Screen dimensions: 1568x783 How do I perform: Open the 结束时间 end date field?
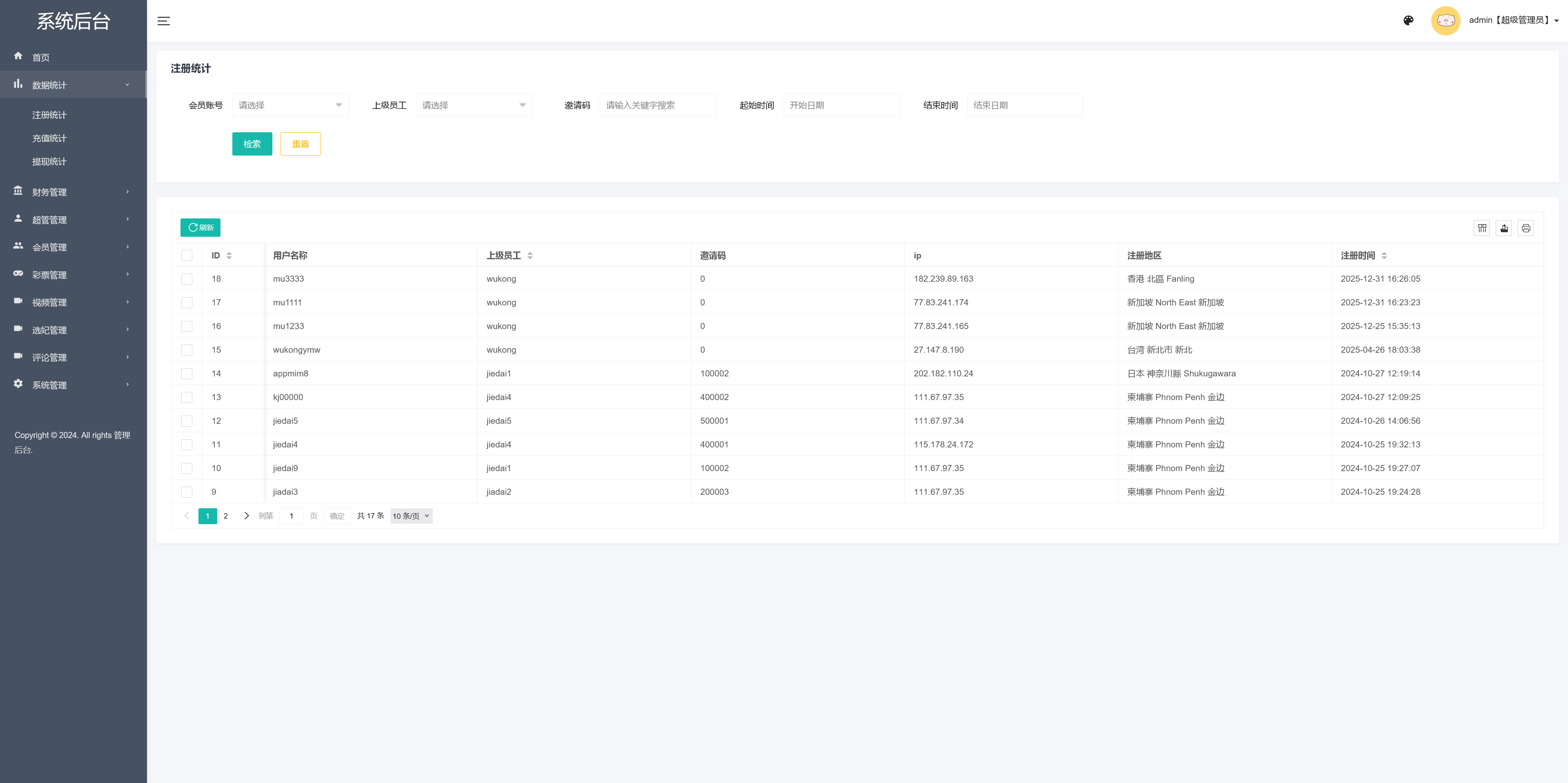pyautogui.click(x=1025, y=105)
